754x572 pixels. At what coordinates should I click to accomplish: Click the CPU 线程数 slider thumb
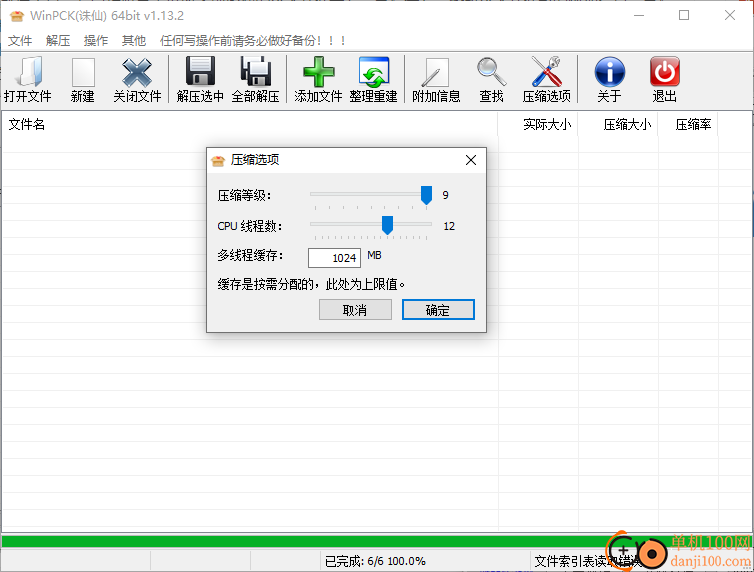point(387,225)
